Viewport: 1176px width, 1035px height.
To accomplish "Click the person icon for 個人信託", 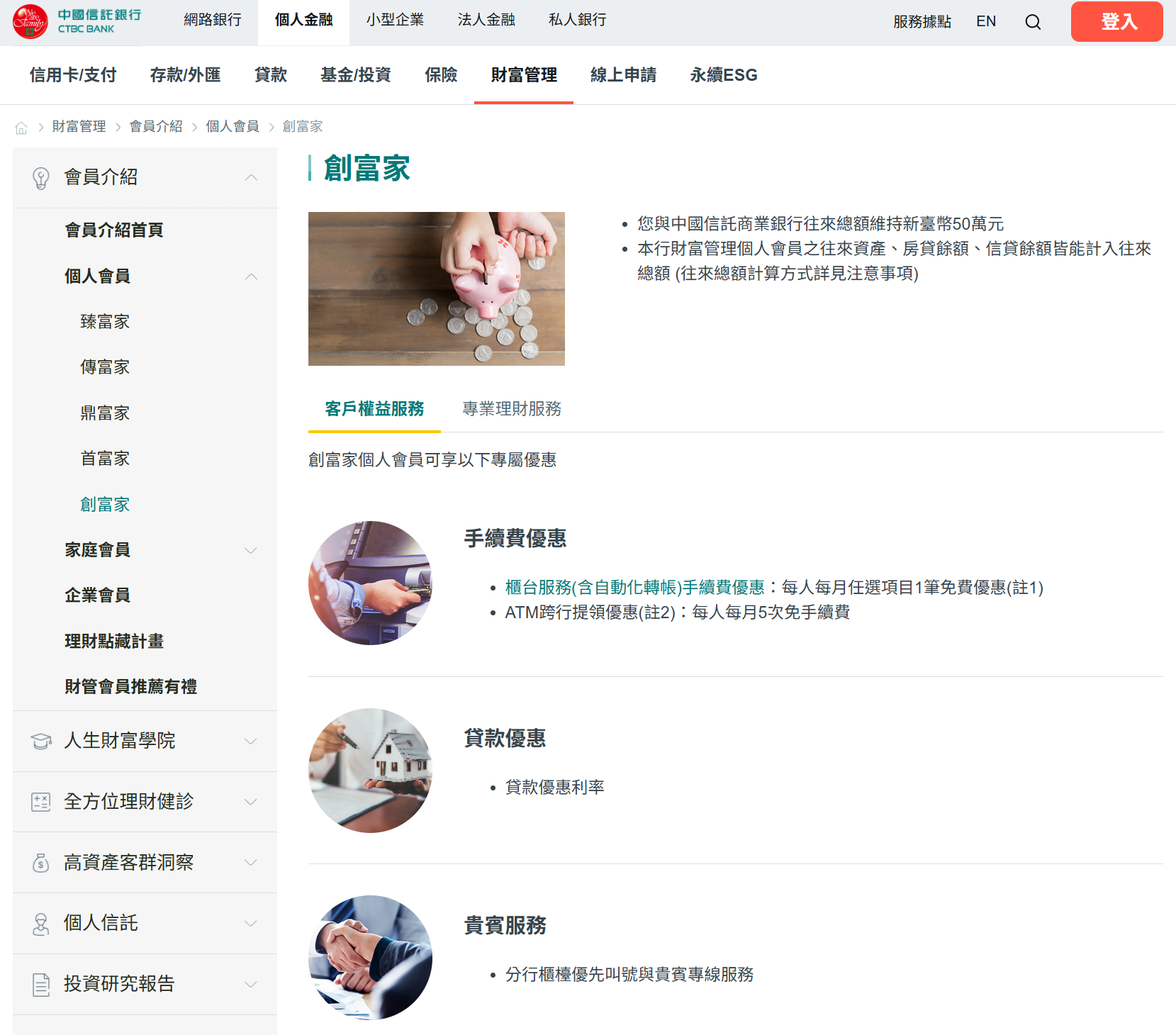I will tap(41, 923).
